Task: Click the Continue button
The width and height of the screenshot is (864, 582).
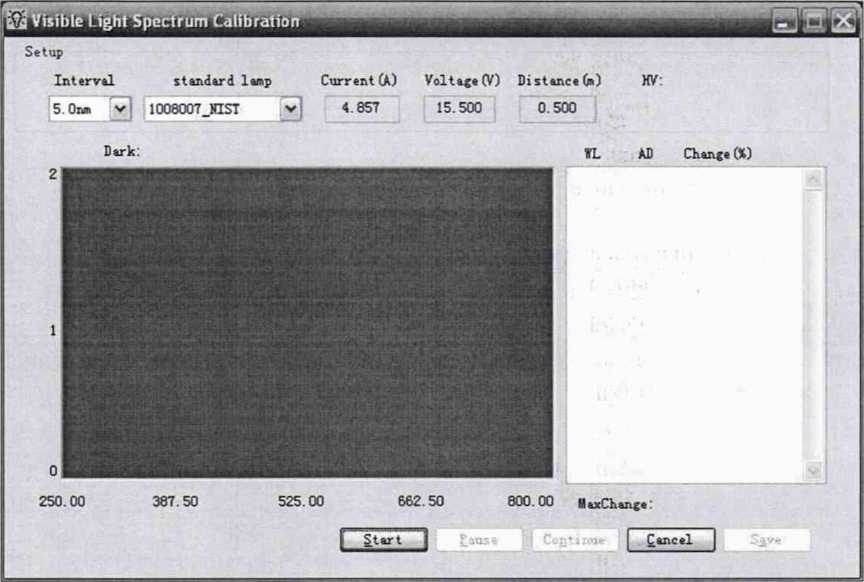Action: [574, 540]
